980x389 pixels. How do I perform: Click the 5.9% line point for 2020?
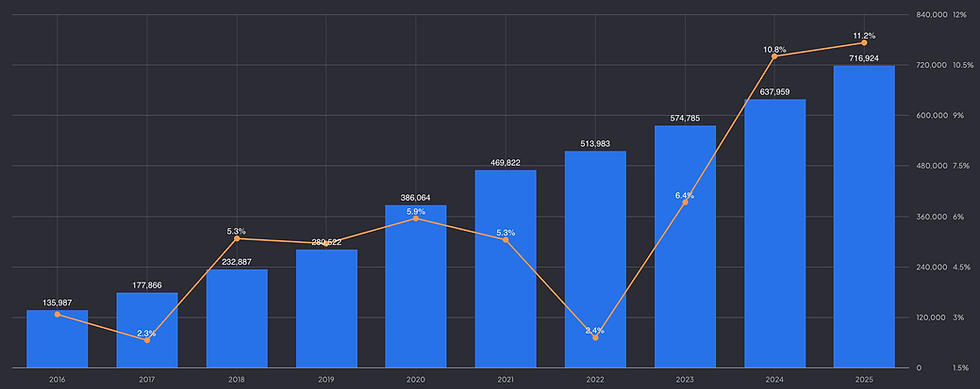(416, 218)
